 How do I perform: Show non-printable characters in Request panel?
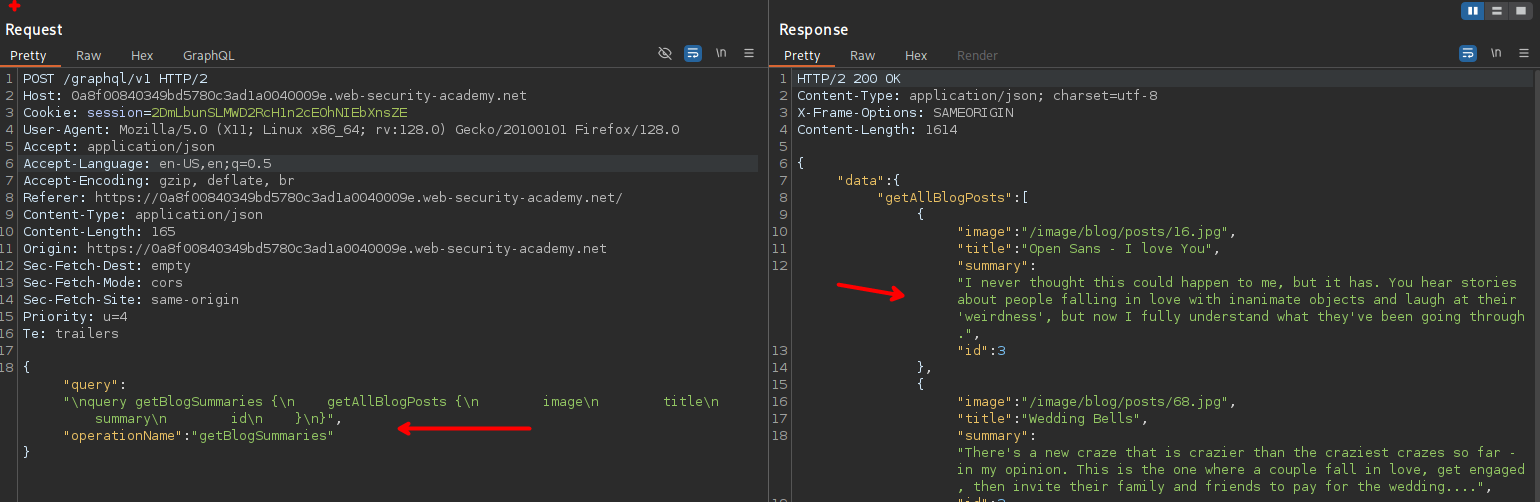click(721, 54)
